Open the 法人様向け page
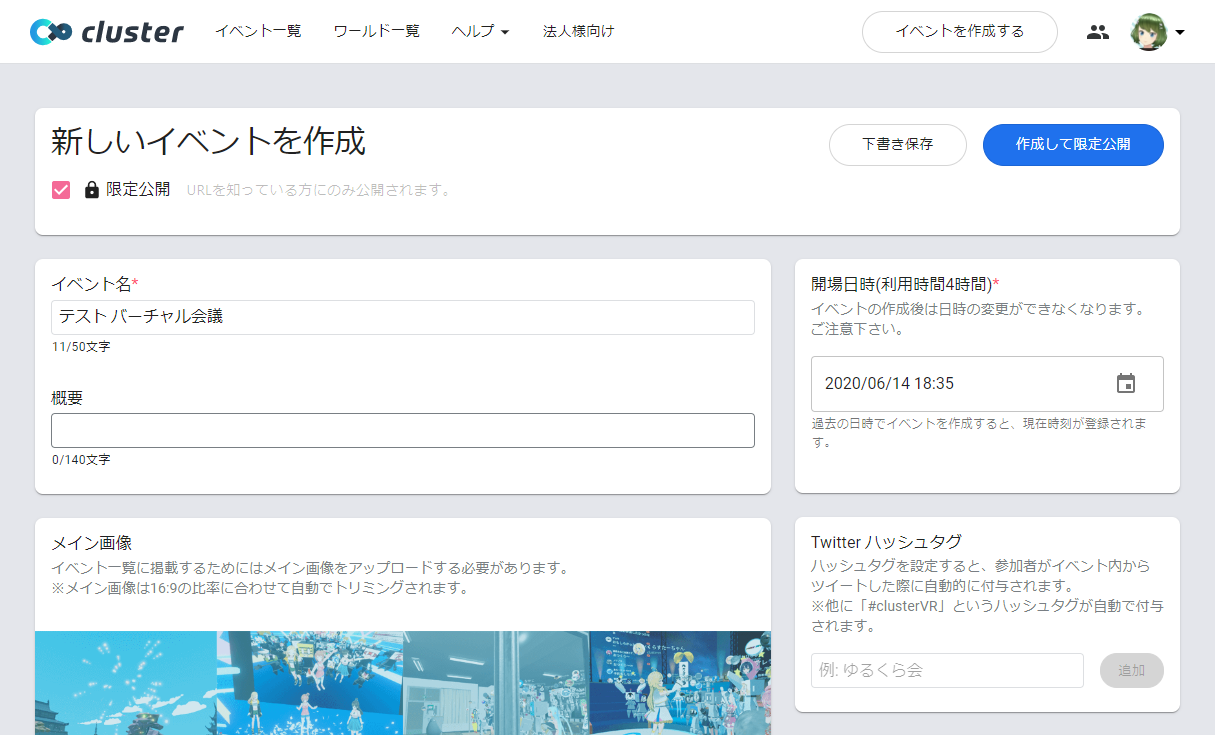Viewport: 1215px width, 735px height. [578, 31]
